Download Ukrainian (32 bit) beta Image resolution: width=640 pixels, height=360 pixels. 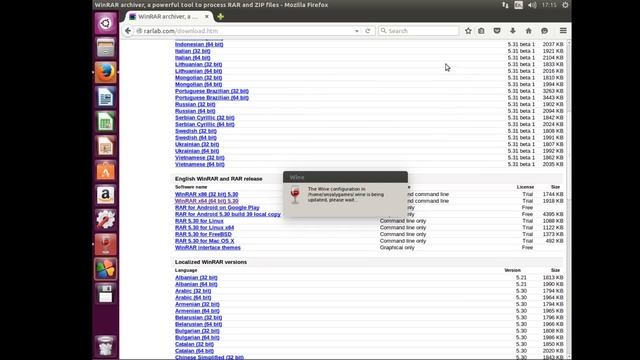pyautogui.click(x=197, y=144)
